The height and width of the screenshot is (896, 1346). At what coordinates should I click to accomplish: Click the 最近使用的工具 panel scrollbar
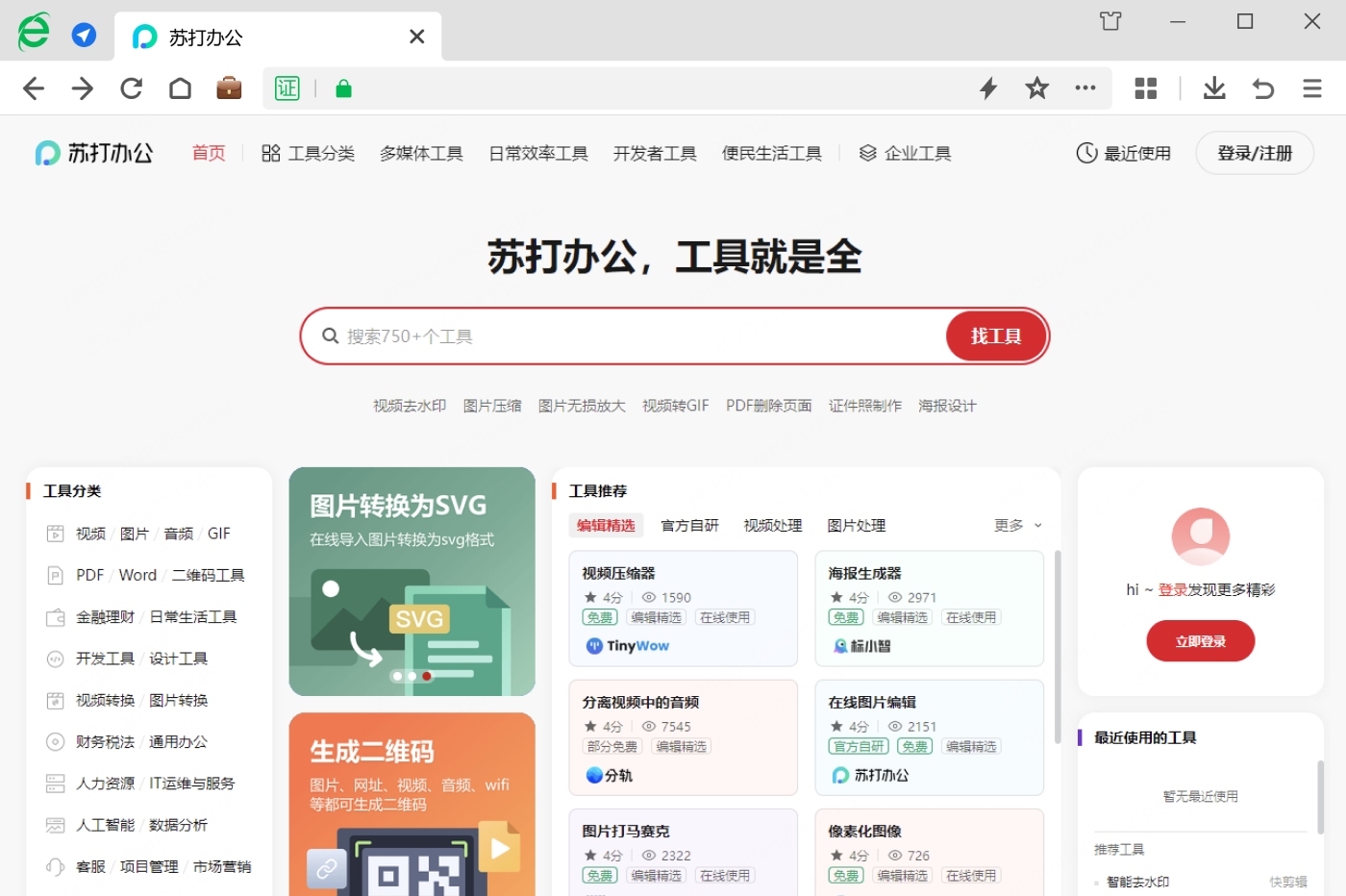point(1320,796)
